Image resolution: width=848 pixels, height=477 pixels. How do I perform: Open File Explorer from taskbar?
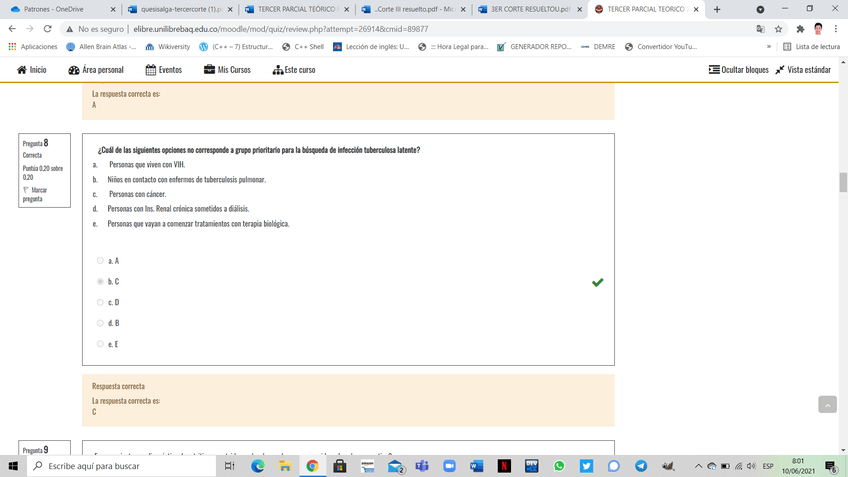click(x=285, y=466)
